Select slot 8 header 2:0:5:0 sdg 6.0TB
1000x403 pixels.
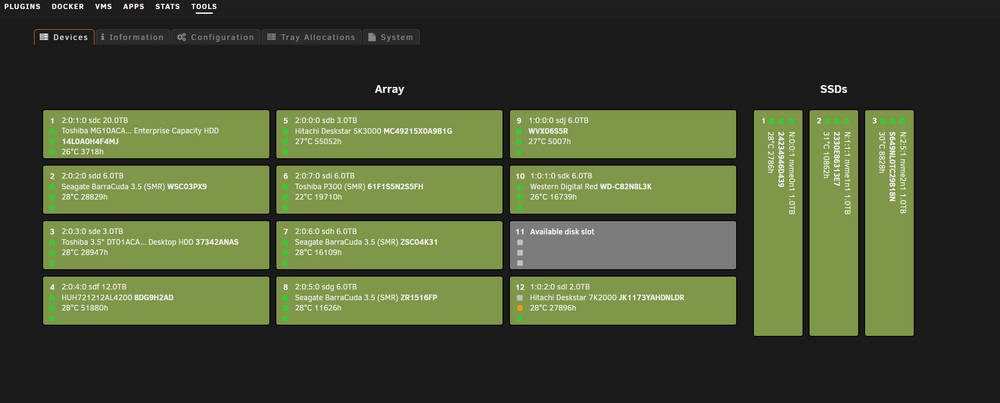pos(326,287)
